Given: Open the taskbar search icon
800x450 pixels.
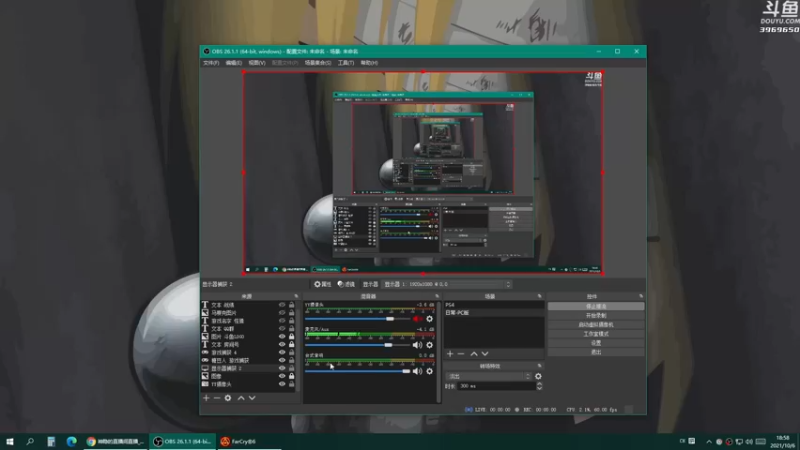Looking at the screenshot, I should click(x=30, y=441).
